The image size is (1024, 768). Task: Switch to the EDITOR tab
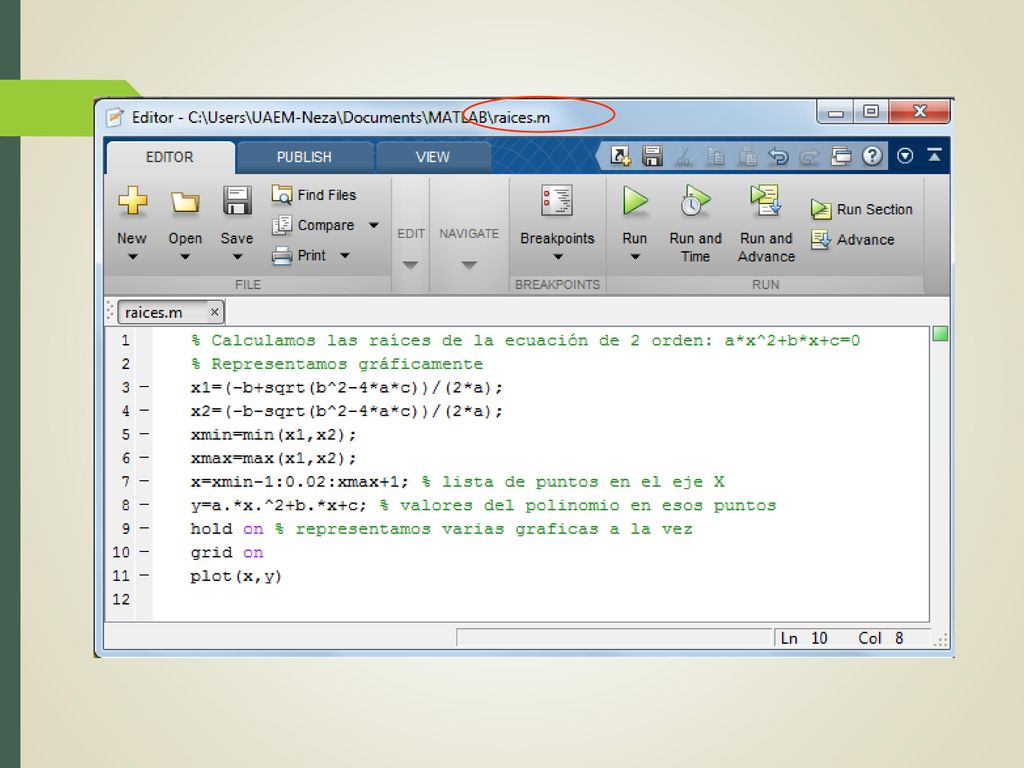point(170,157)
